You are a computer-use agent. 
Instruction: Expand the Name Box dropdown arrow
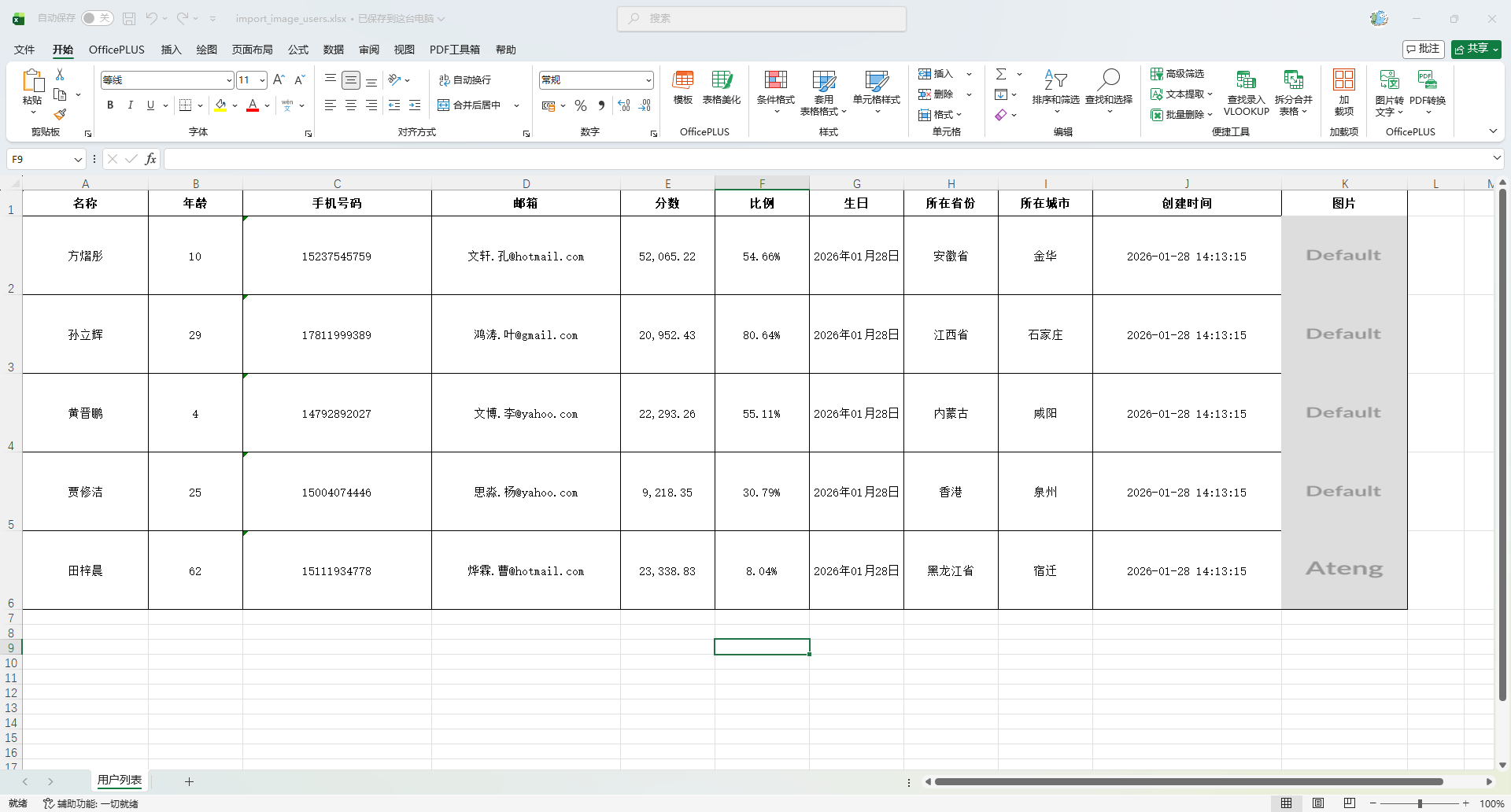click(78, 160)
